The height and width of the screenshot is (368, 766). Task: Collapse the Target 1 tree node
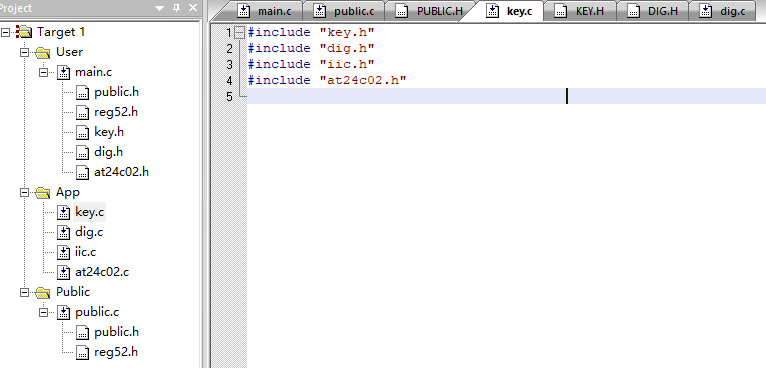(x=5, y=32)
